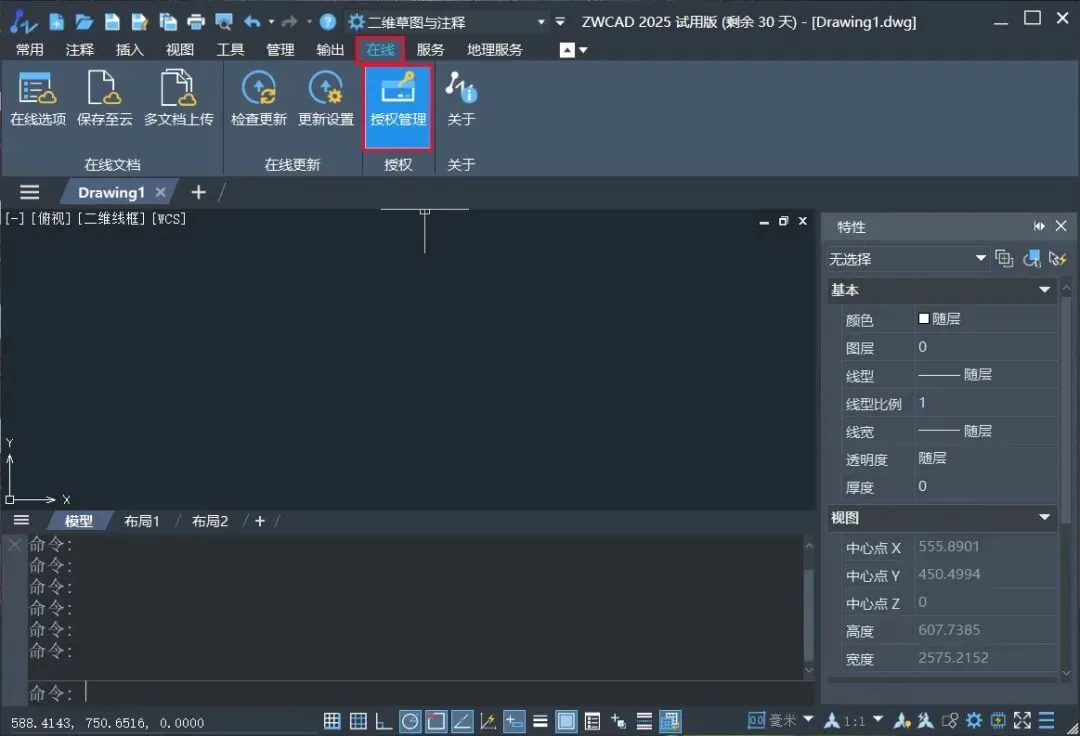Click plus to add new drawing tab

coord(198,192)
